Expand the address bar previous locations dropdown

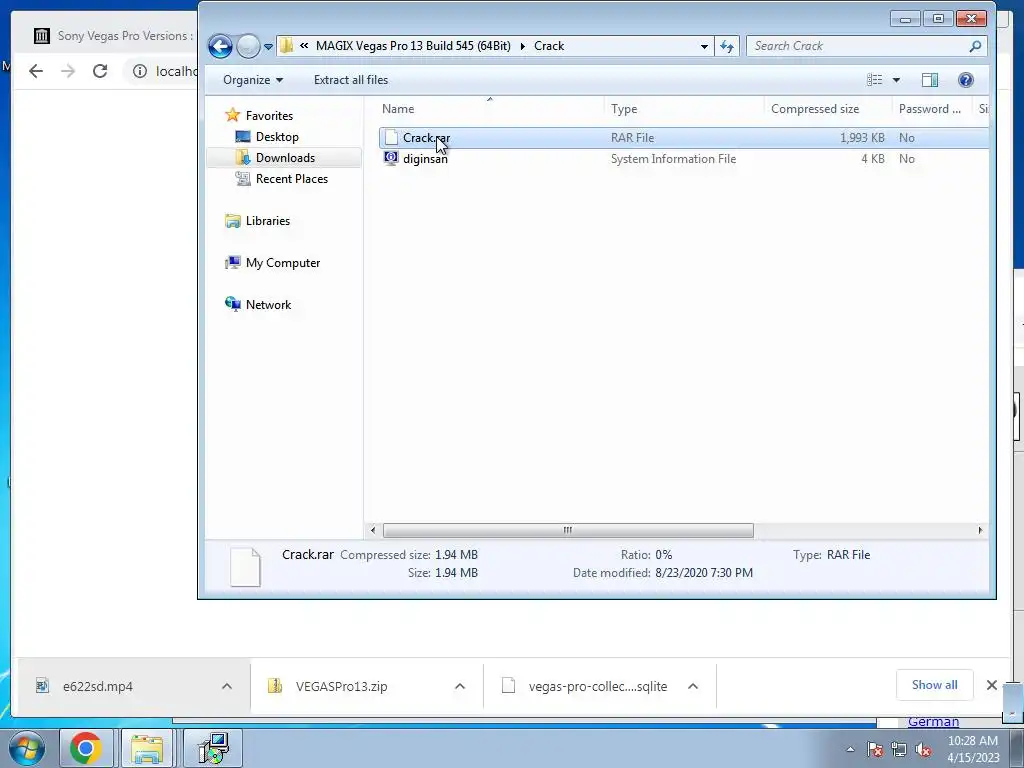click(704, 46)
